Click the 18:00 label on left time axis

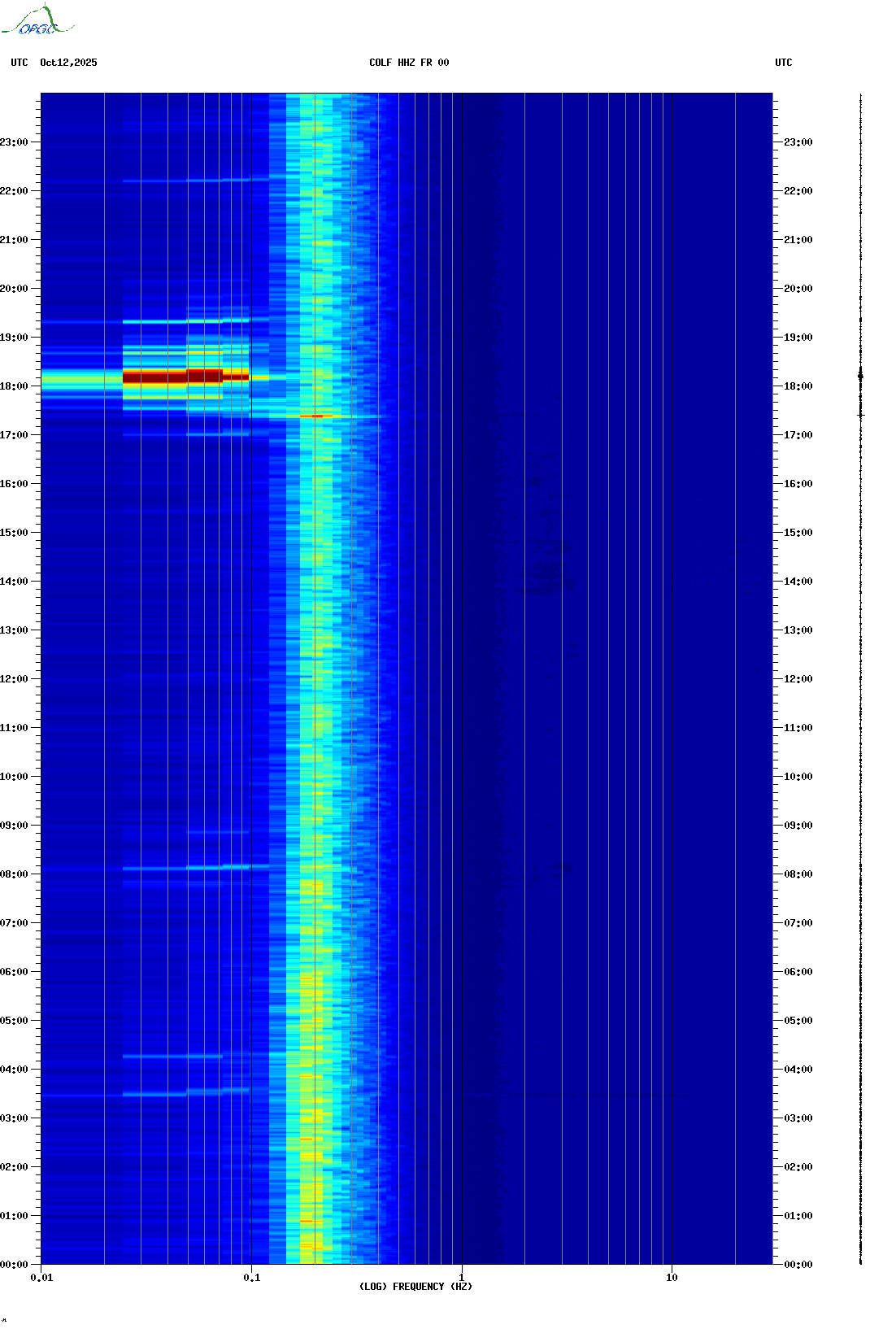[x=14, y=386]
